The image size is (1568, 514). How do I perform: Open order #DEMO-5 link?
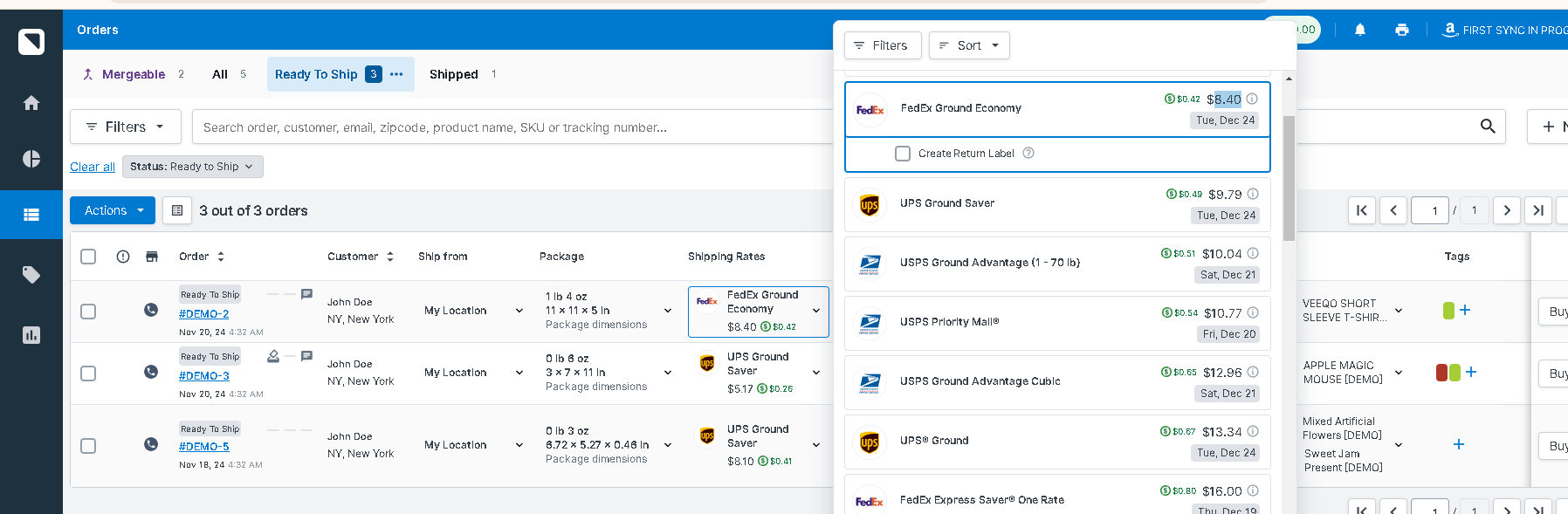click(204, 447)
